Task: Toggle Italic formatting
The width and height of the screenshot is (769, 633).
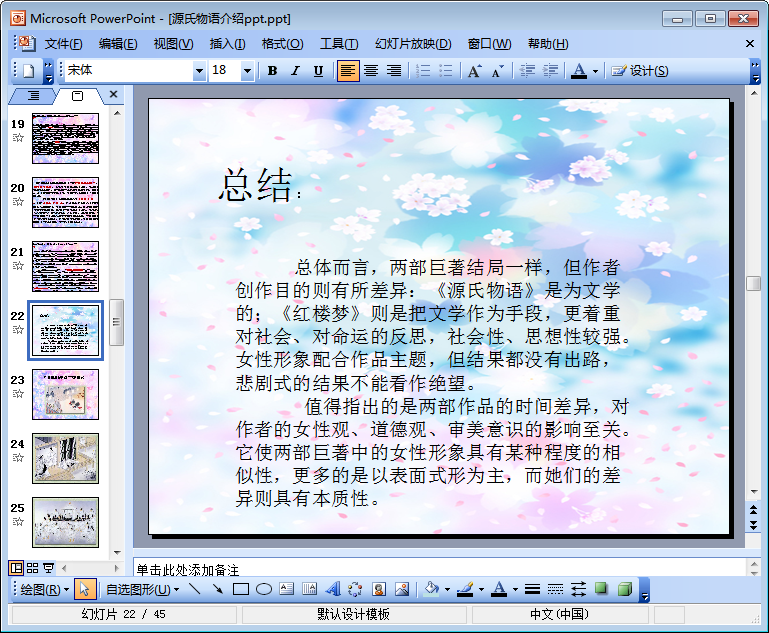Action: coord(295,71)
